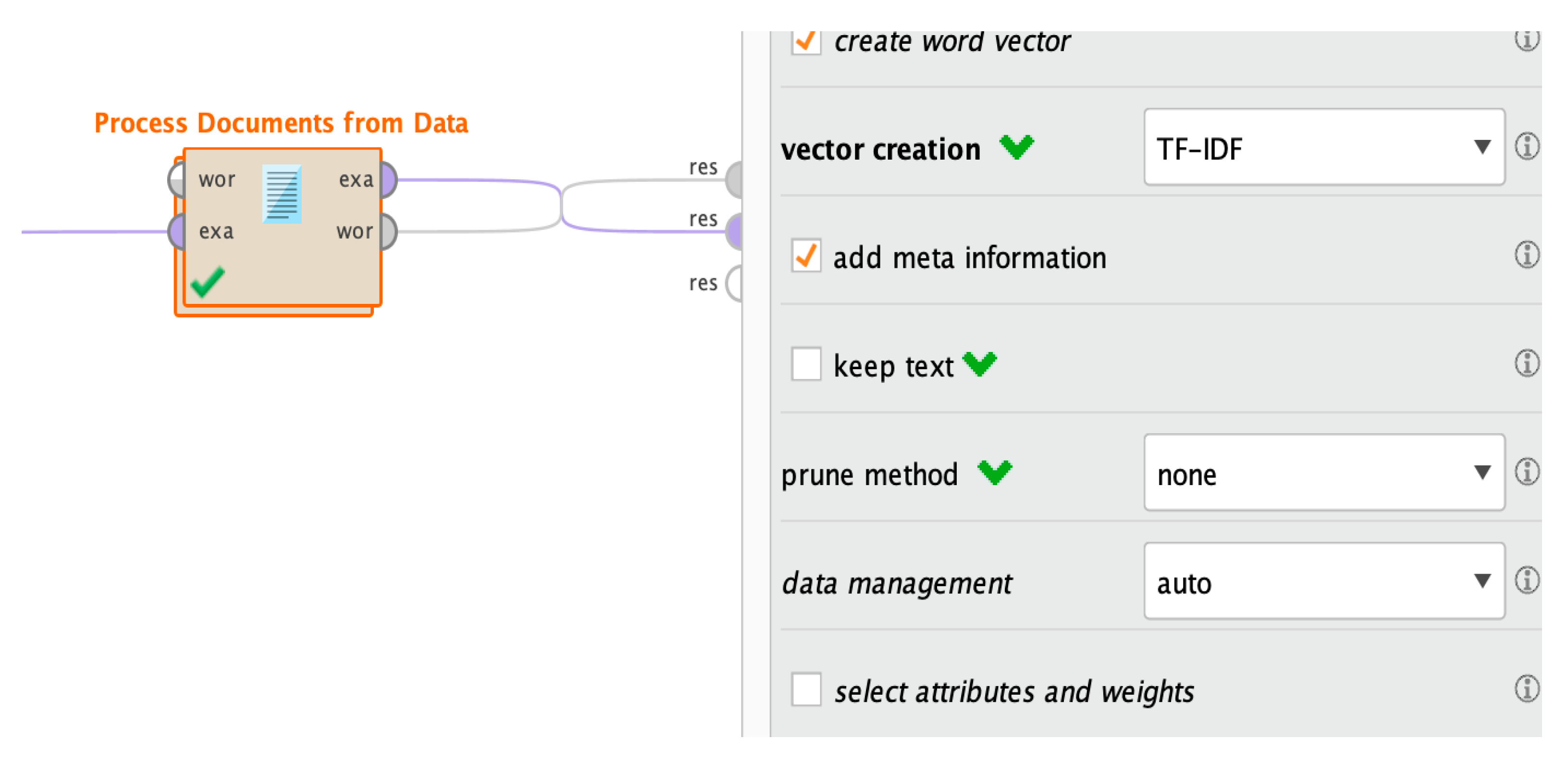Viewport: 1568px width, 764px height.
Task: Open the prune method dropdown
Action: 1323,473
